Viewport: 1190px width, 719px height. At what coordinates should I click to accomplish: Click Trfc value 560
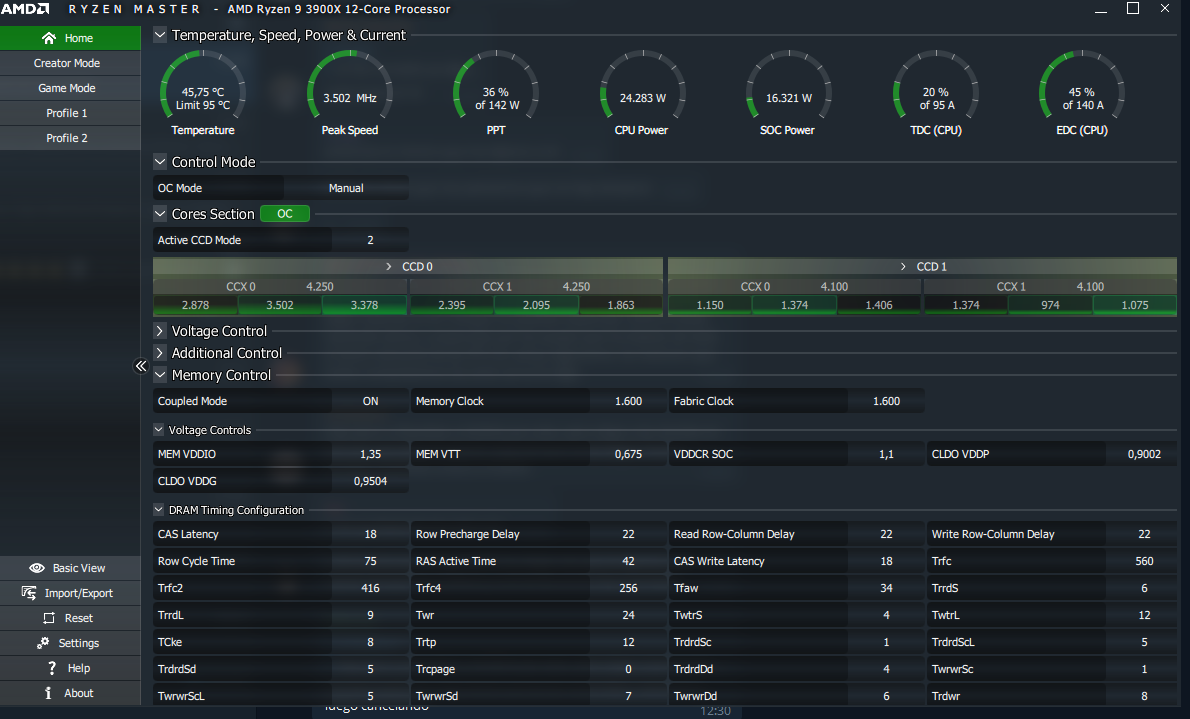click(1144, 561)
